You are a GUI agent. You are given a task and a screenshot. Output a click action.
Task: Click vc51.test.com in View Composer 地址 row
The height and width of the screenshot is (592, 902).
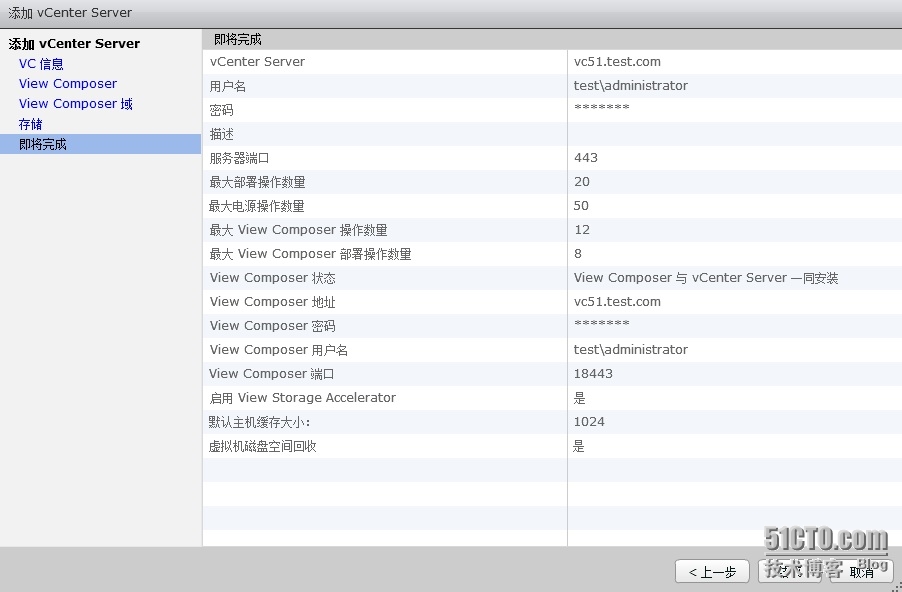(617, 302)
